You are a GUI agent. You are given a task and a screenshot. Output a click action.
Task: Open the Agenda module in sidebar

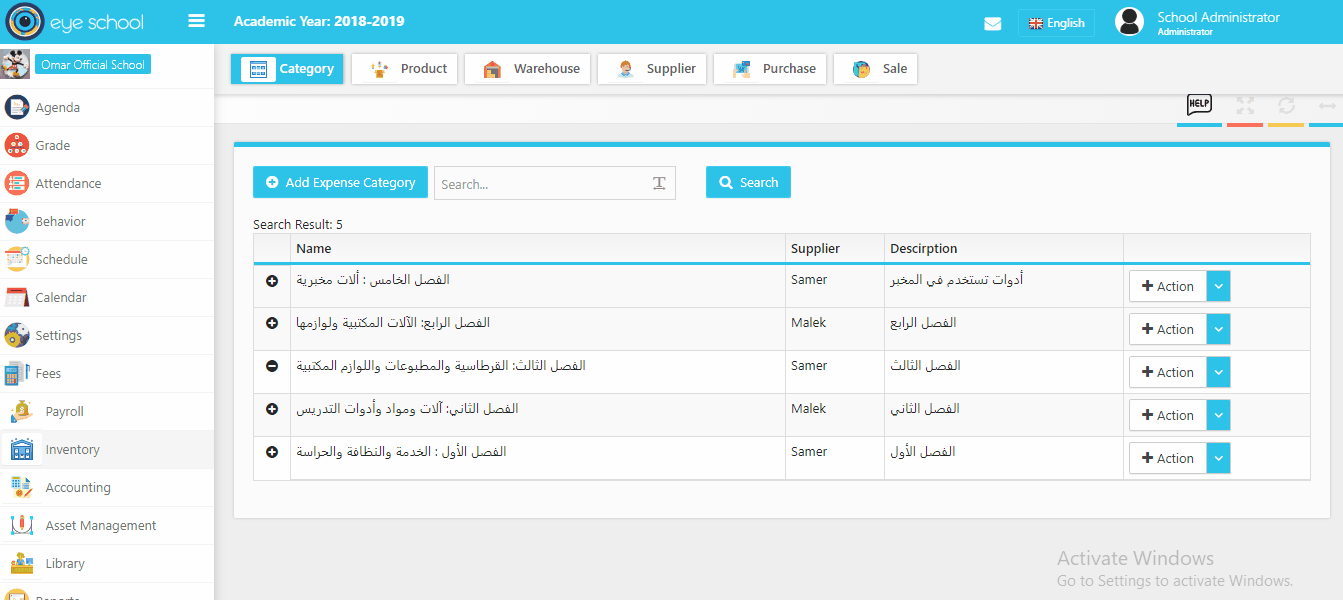107,108
